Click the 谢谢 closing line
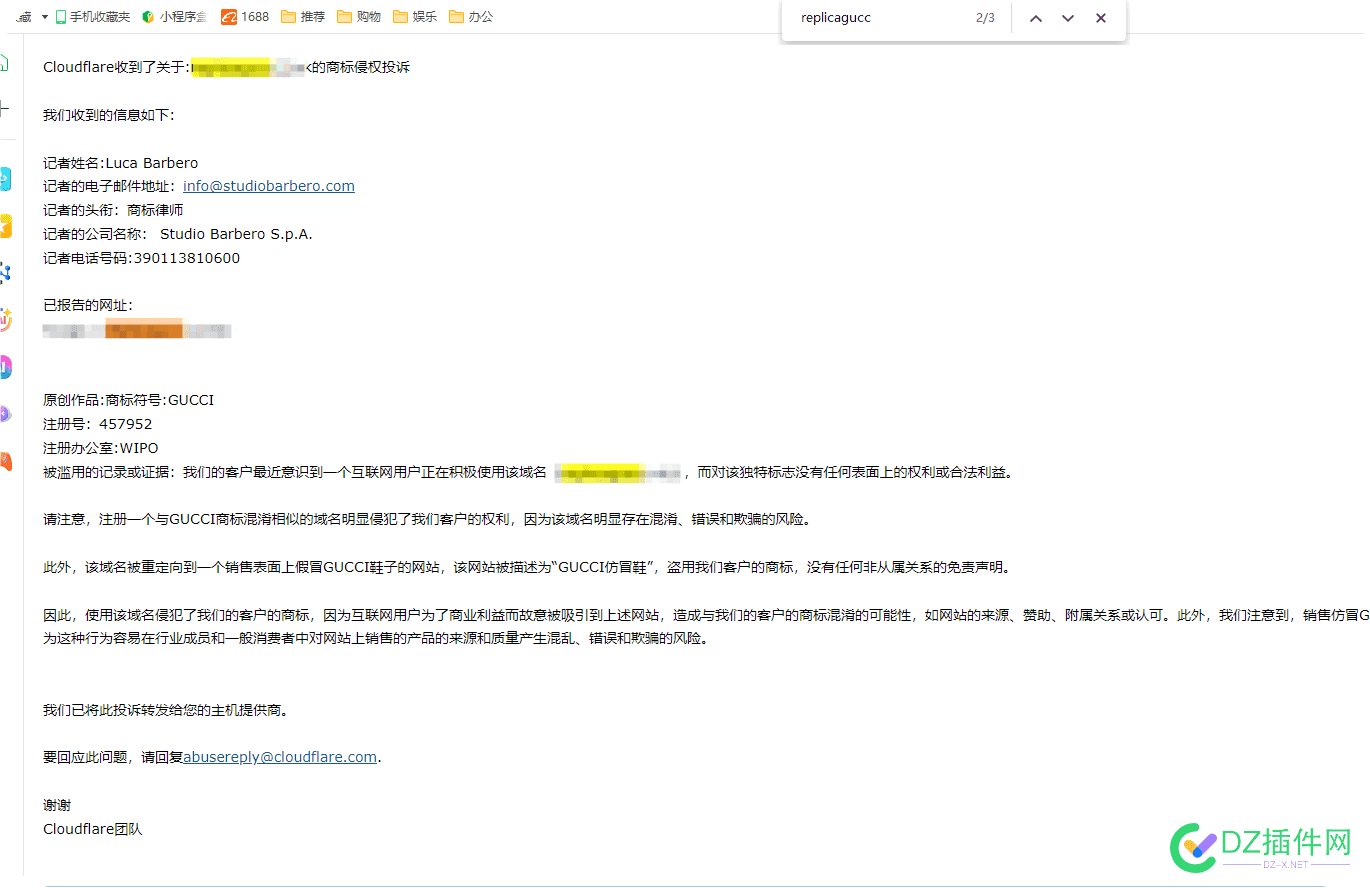 (x=57, y=805)
